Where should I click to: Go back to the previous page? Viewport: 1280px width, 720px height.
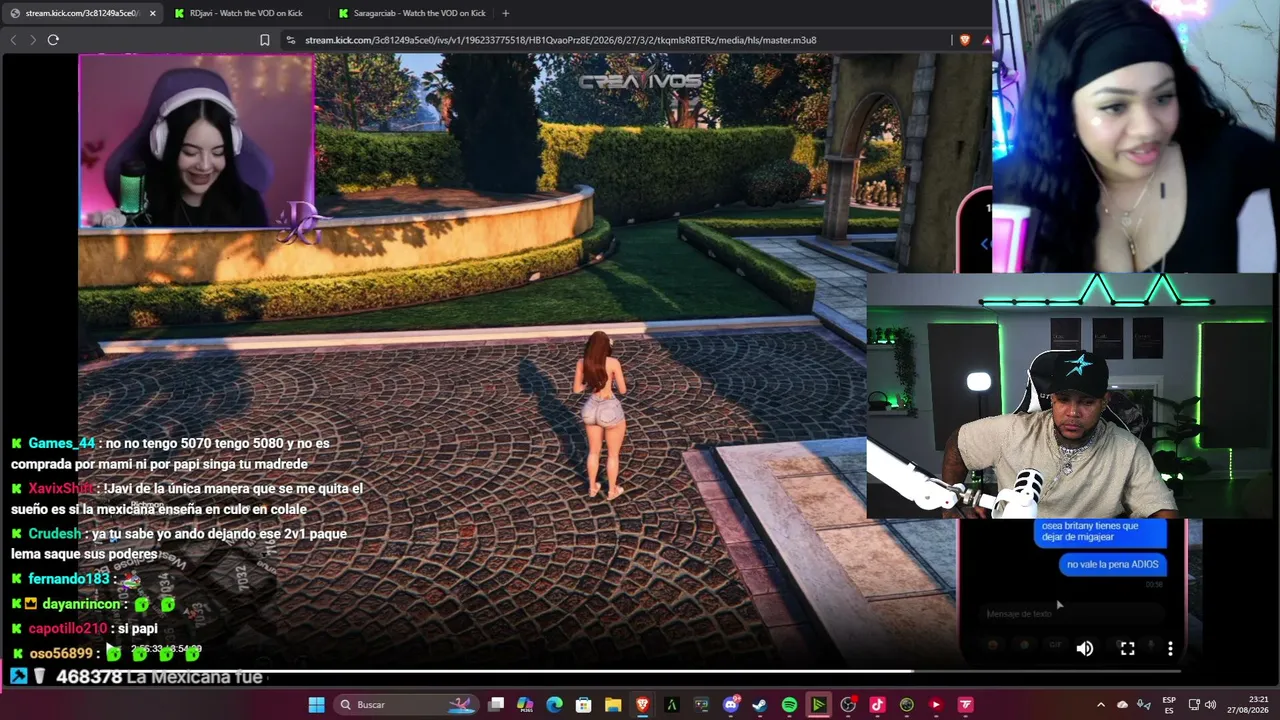[x=14, y=40]
